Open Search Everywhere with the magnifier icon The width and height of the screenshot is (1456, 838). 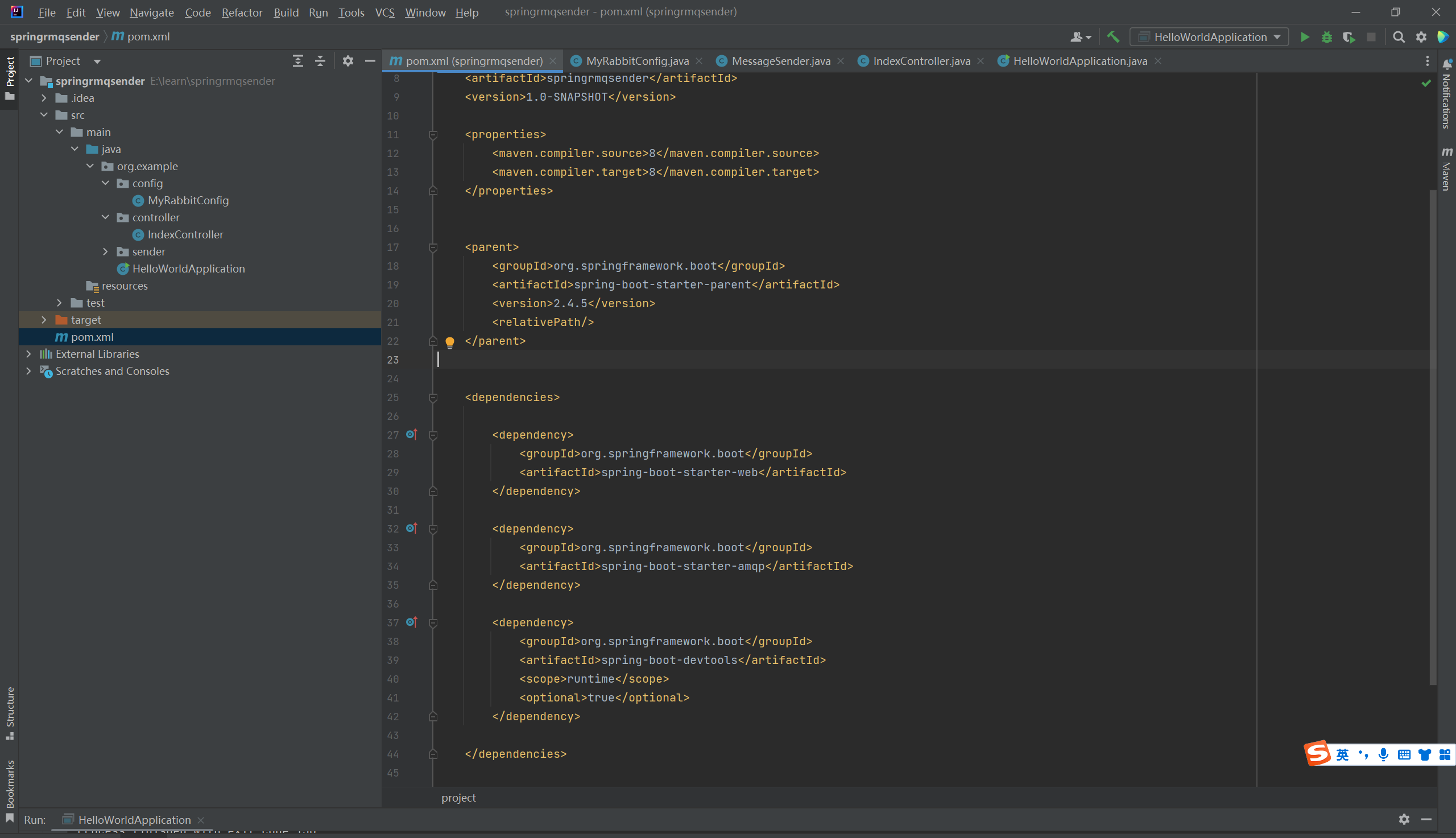[1398, 37]
